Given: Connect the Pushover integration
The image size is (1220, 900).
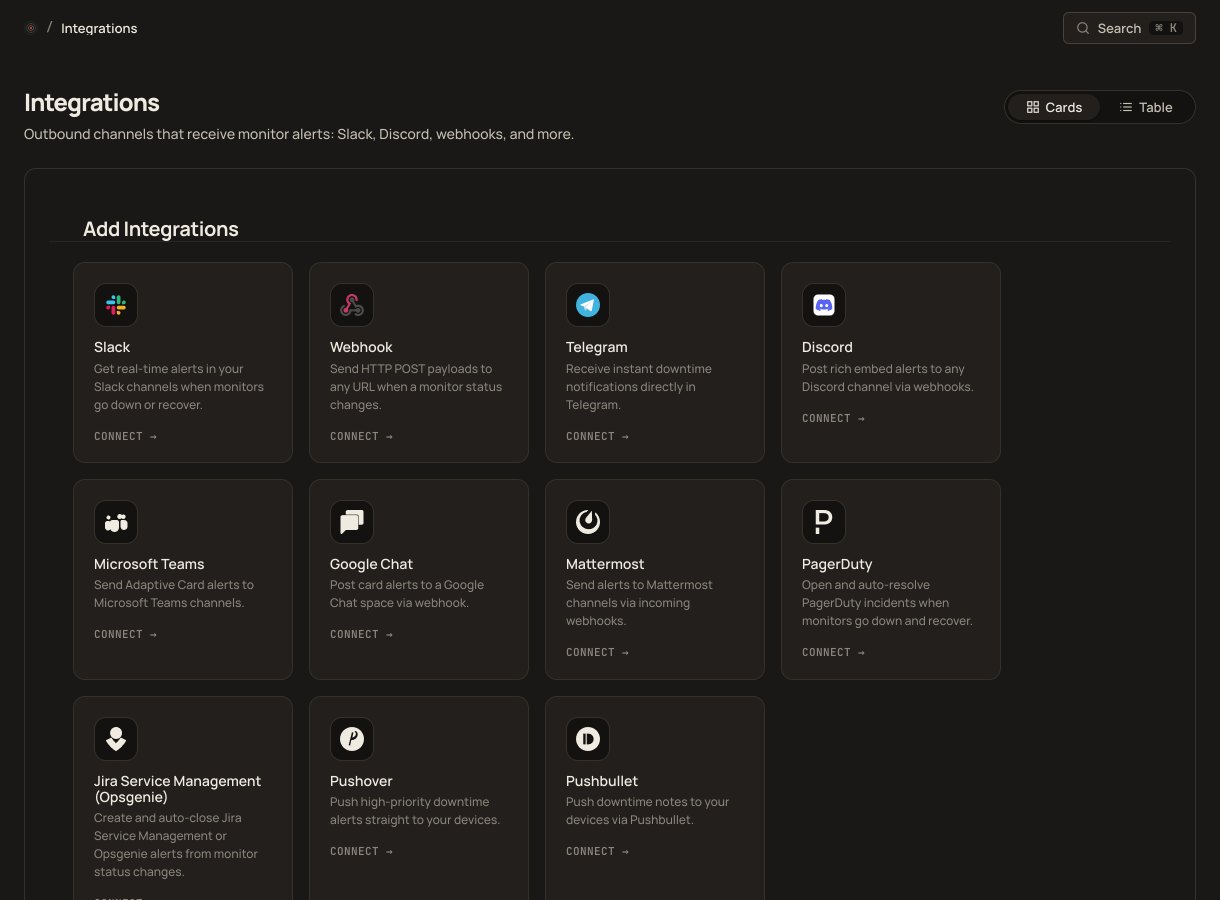Looking at the screenshot, I should pyautogui.click(x=362, y=851).
